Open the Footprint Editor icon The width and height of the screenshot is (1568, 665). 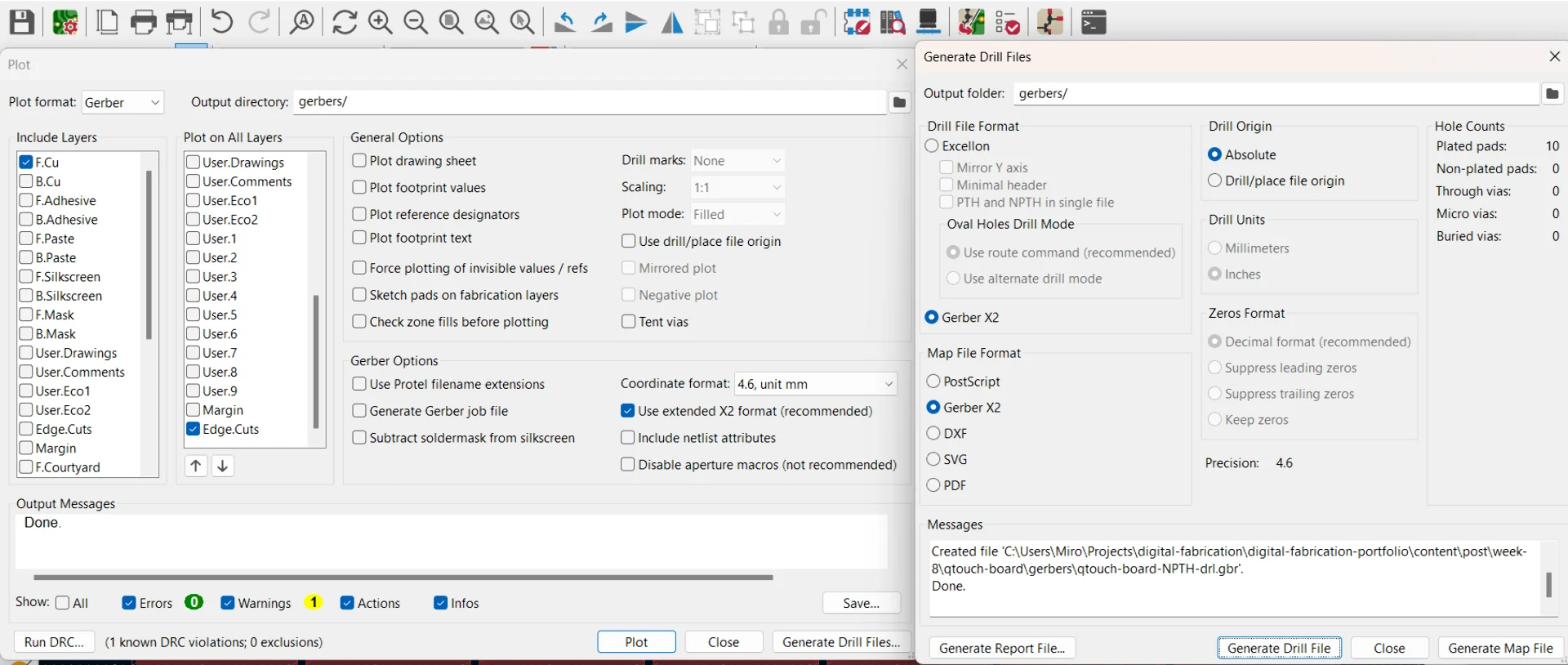857,22
